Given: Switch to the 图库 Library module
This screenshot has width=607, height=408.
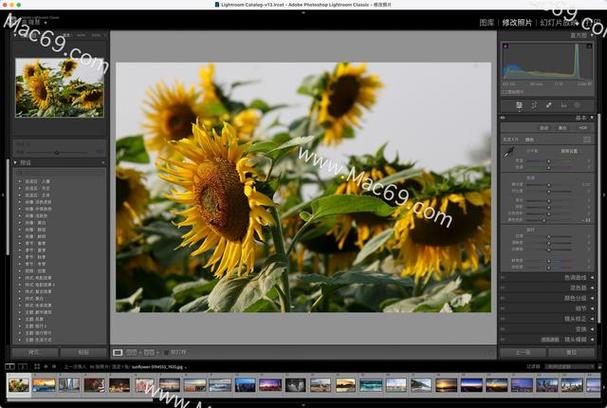Looking at the screenshot, I should (x=487, y=22).
